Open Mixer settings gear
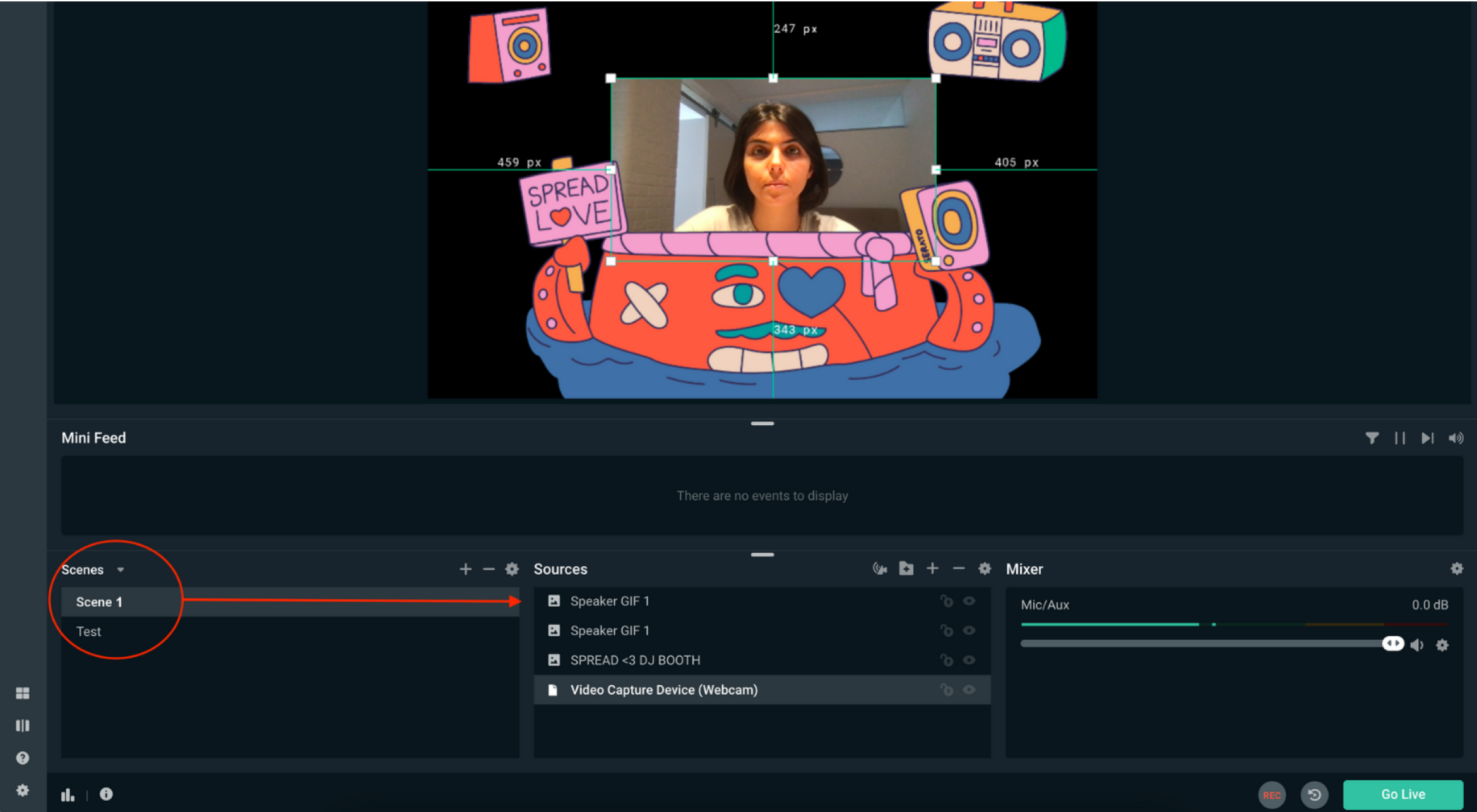This screenshot has width=1477, height=812. [x=1457, y=568]
